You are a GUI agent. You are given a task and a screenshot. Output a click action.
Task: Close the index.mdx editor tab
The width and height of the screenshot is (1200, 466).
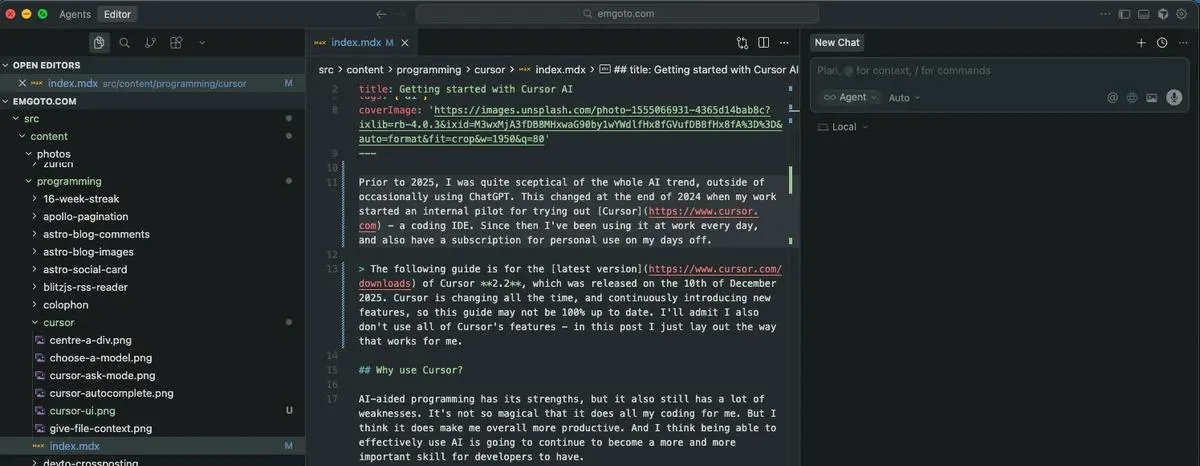tap(406, 43)
